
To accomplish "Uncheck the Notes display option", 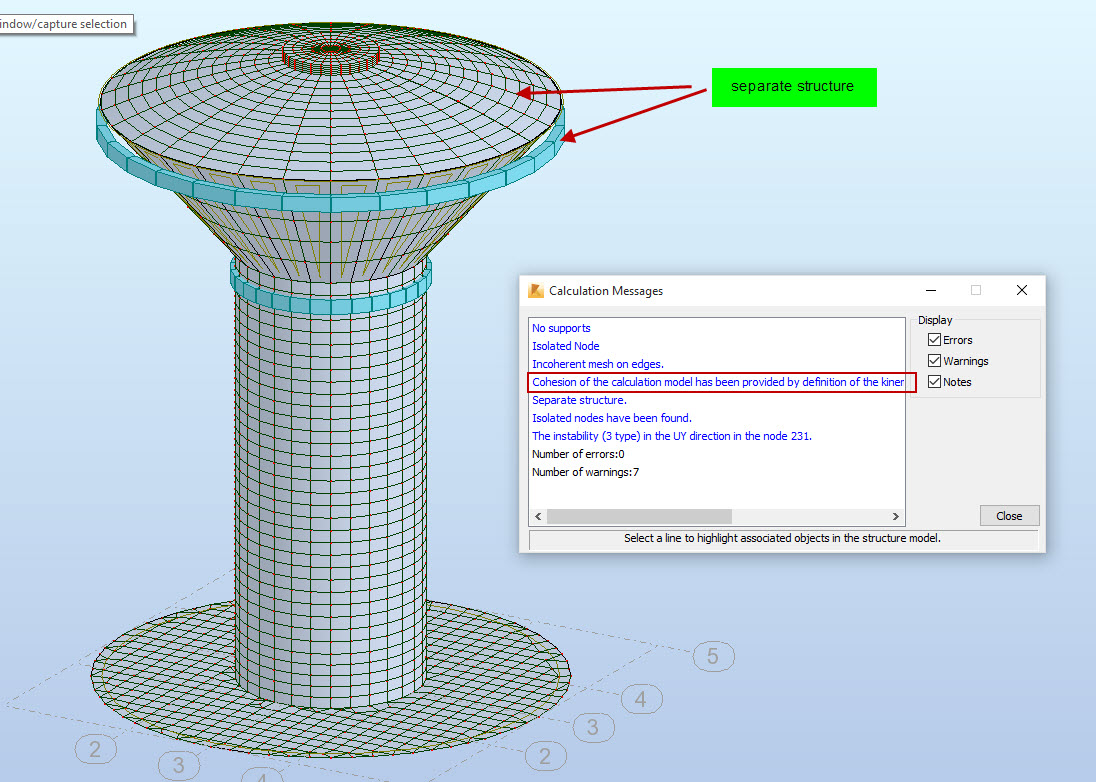I will click(x=932, y=381).
